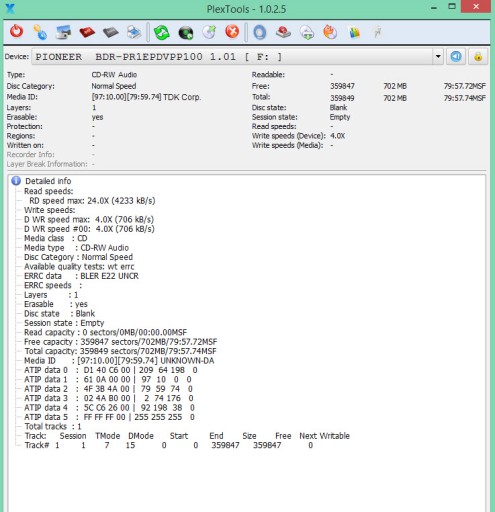Viewport: 495px width, 512px height.
Task: Select the 'ATIP data 5' row
Action: (x=109, y=417)
